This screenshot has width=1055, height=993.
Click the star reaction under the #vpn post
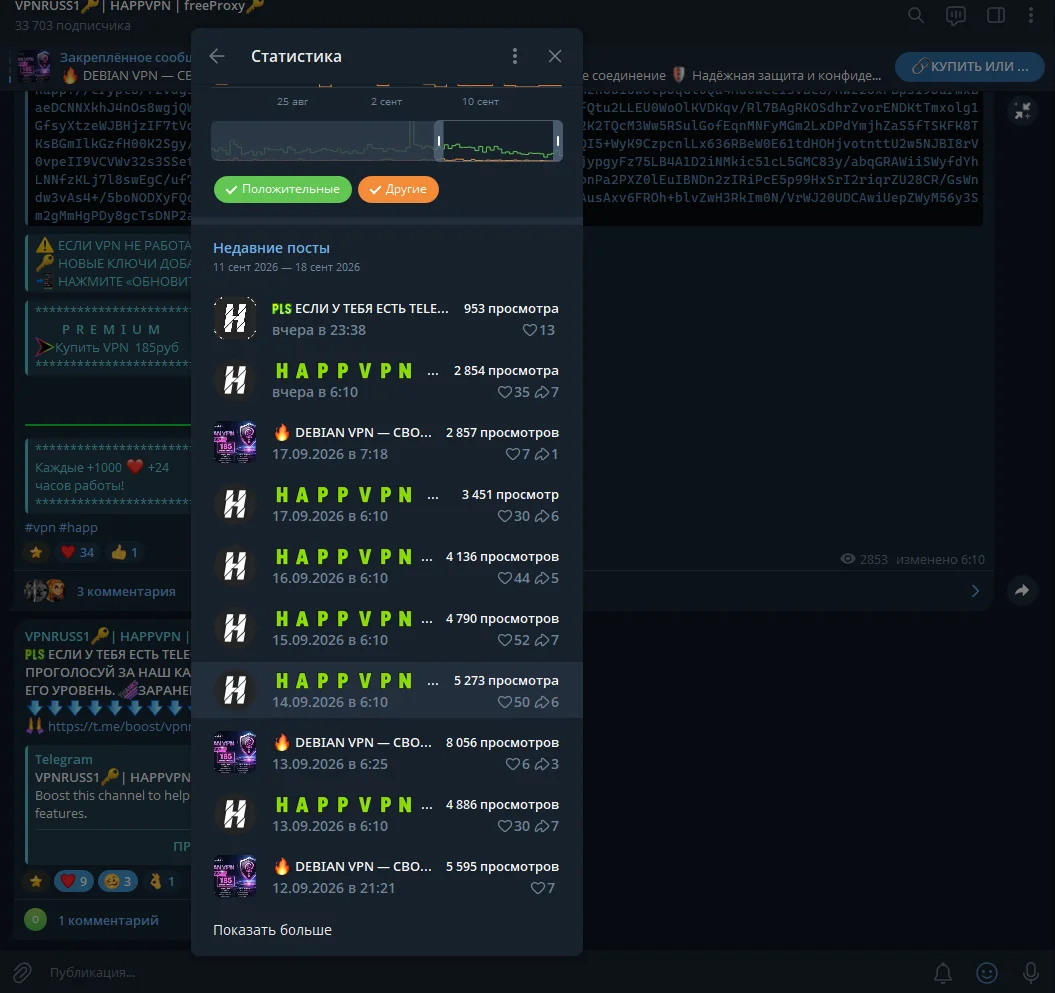36,552
